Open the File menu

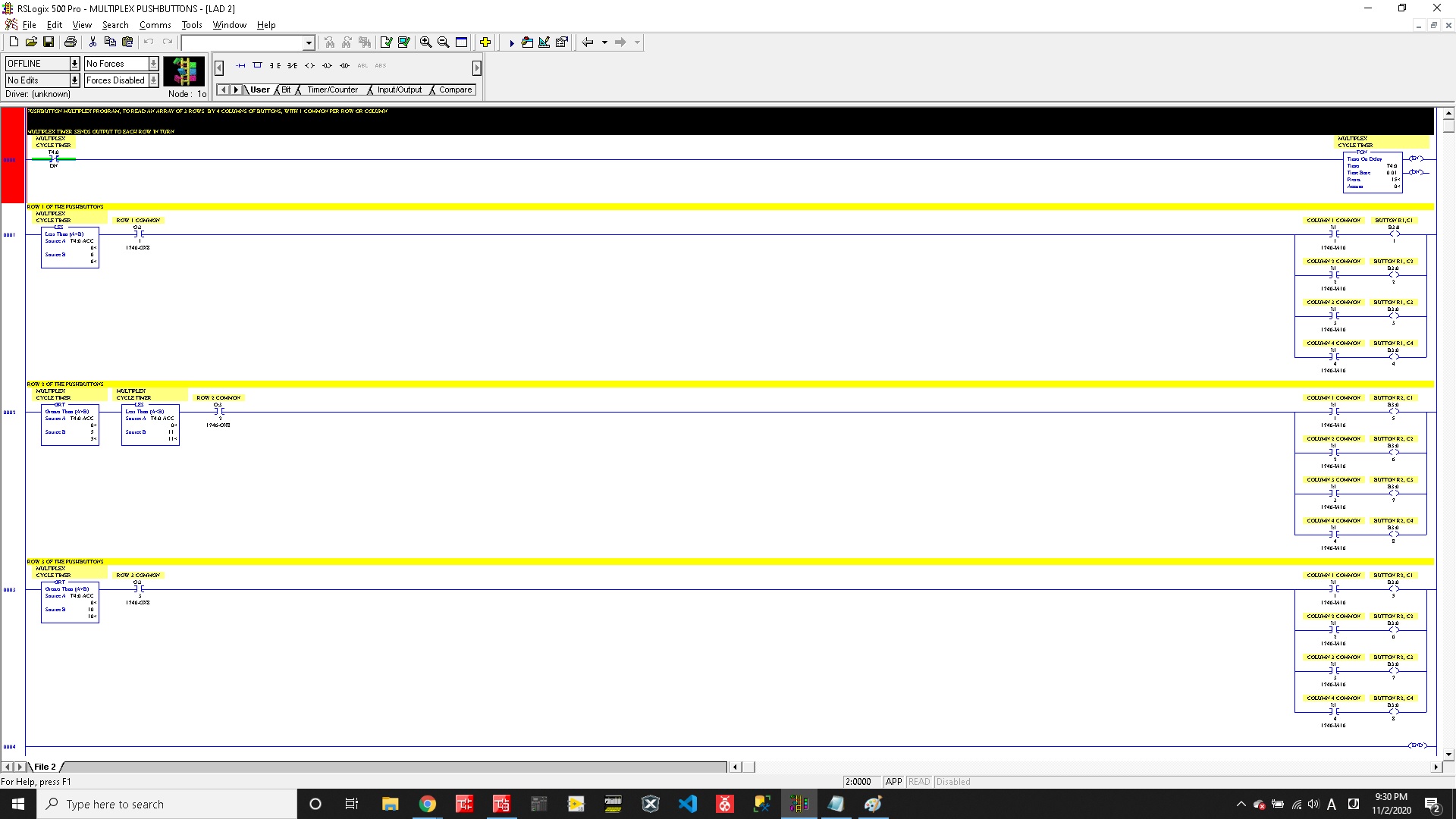pyautogui.click(x=29, y=25)
